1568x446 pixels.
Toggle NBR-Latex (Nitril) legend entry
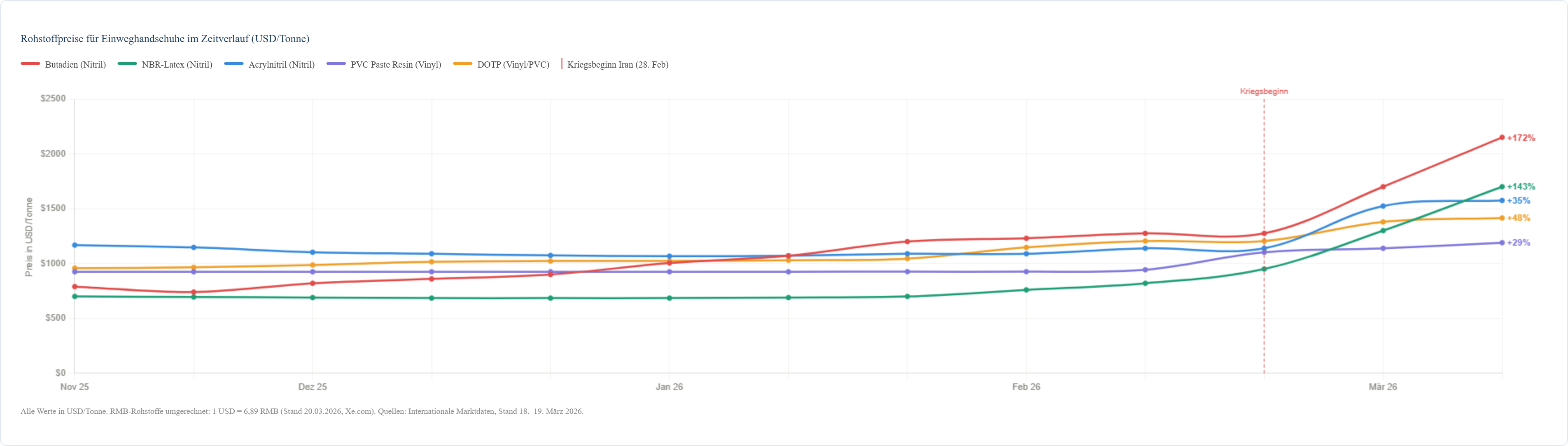pos(177,65)
